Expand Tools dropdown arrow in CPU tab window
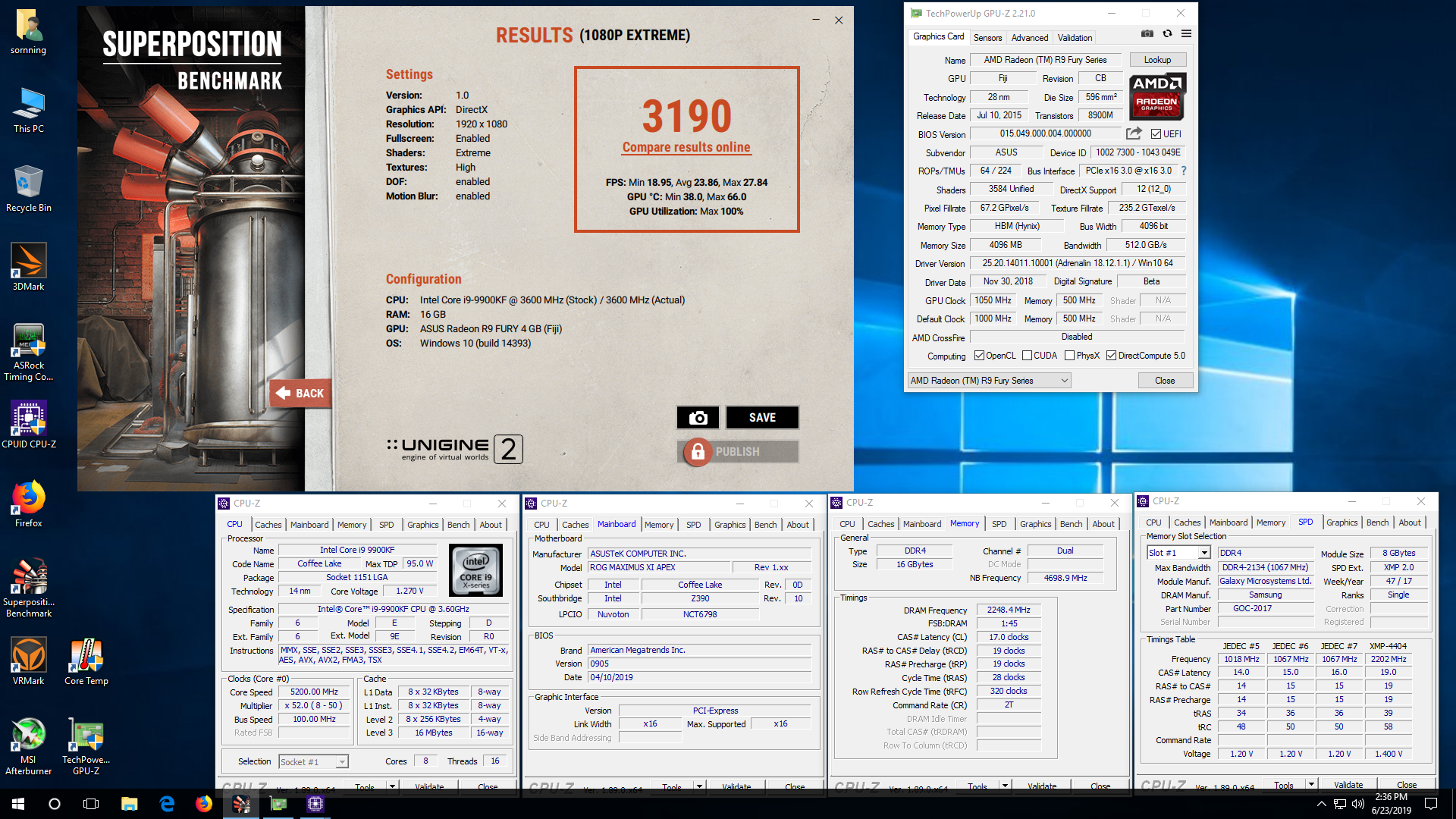This screenshot has height=819, width=1456. 392,787
